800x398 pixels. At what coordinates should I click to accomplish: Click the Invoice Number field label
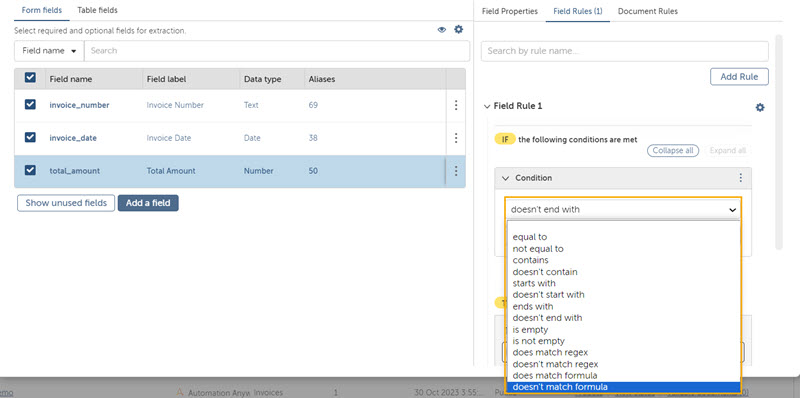pos(175,105)
